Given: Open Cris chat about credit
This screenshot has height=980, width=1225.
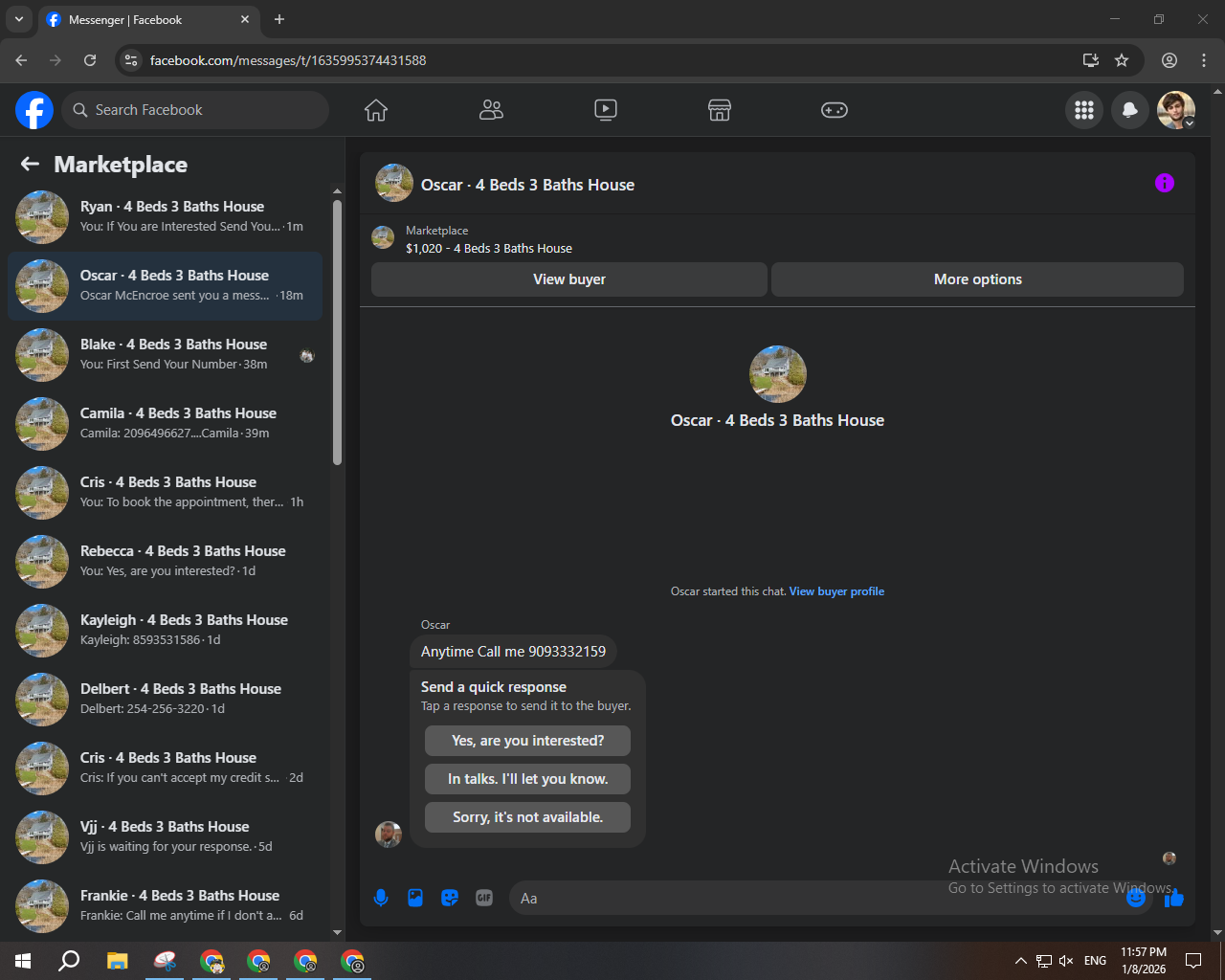Looking at the screenshot, I should tap(165, 768).
